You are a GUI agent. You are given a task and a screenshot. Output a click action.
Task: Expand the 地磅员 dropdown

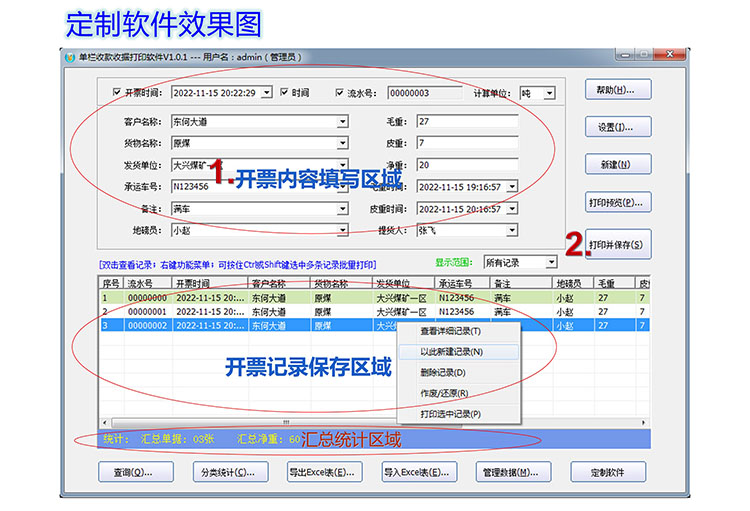pos(342,231)
